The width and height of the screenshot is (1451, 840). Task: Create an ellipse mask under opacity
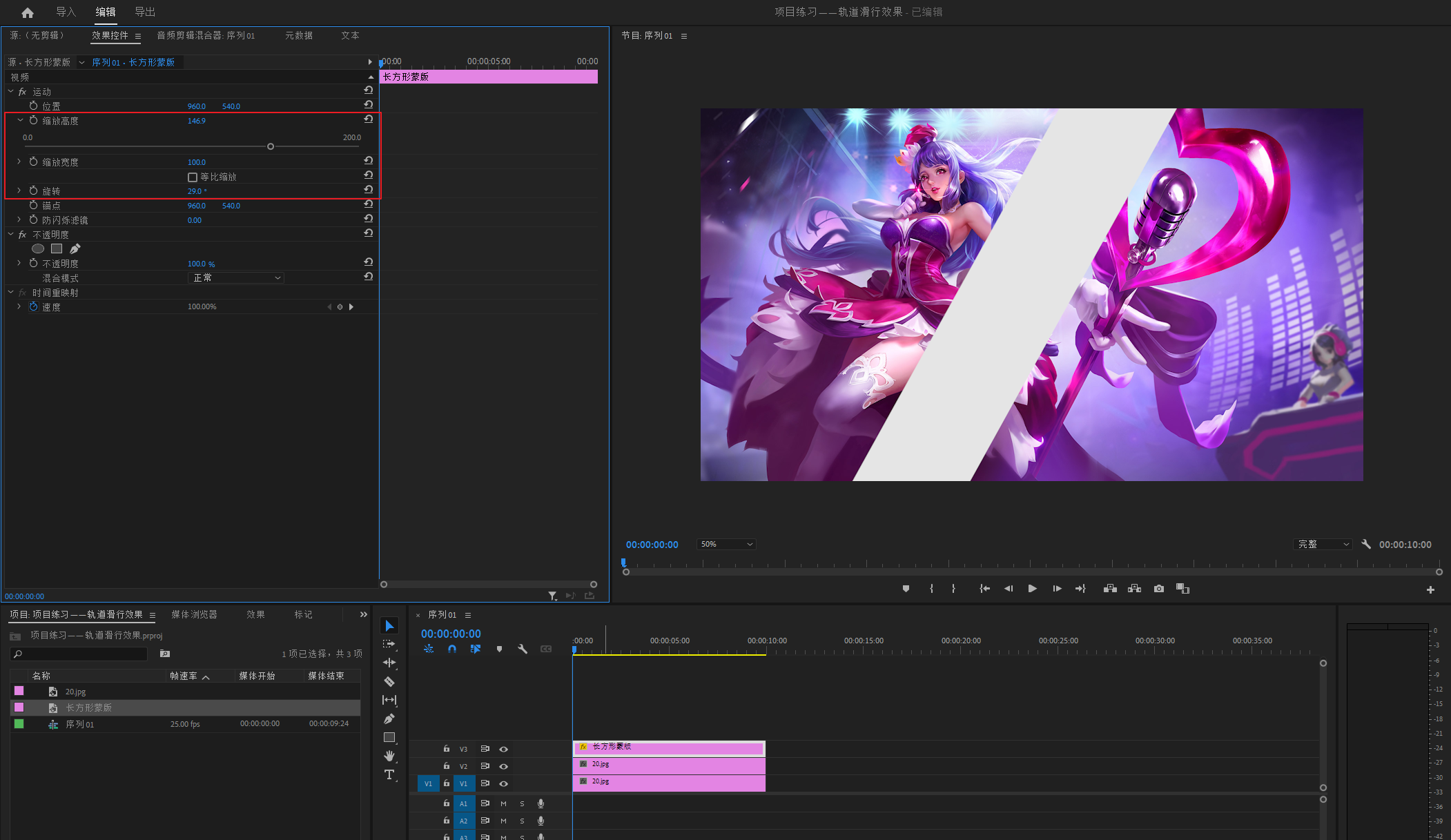click(38, 248)
